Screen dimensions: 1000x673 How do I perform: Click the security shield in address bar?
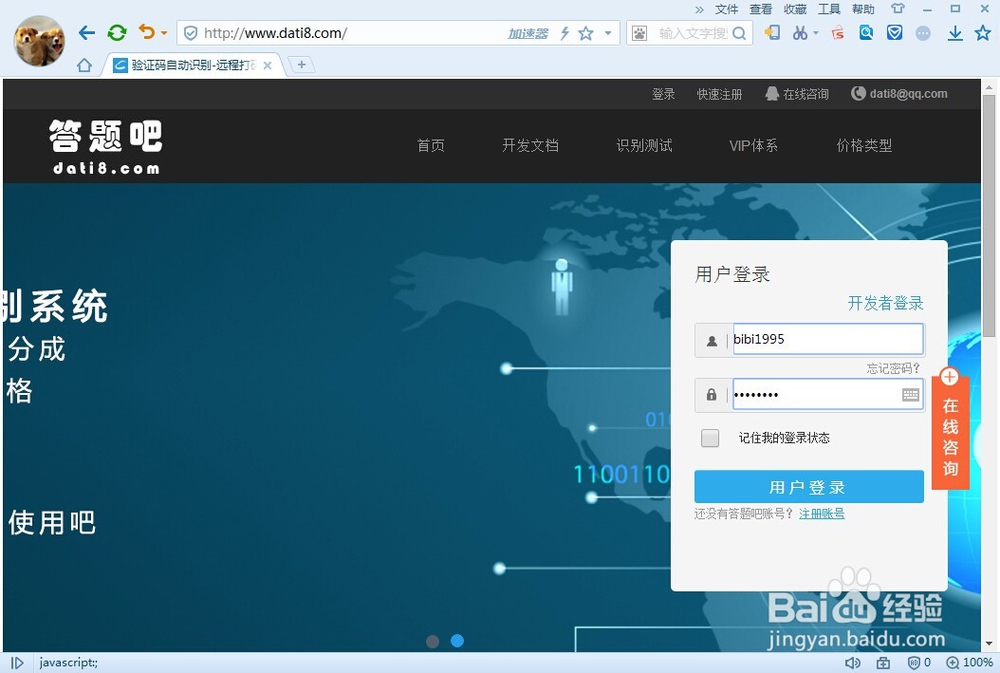pyautogui.click(x=190, y=33)
